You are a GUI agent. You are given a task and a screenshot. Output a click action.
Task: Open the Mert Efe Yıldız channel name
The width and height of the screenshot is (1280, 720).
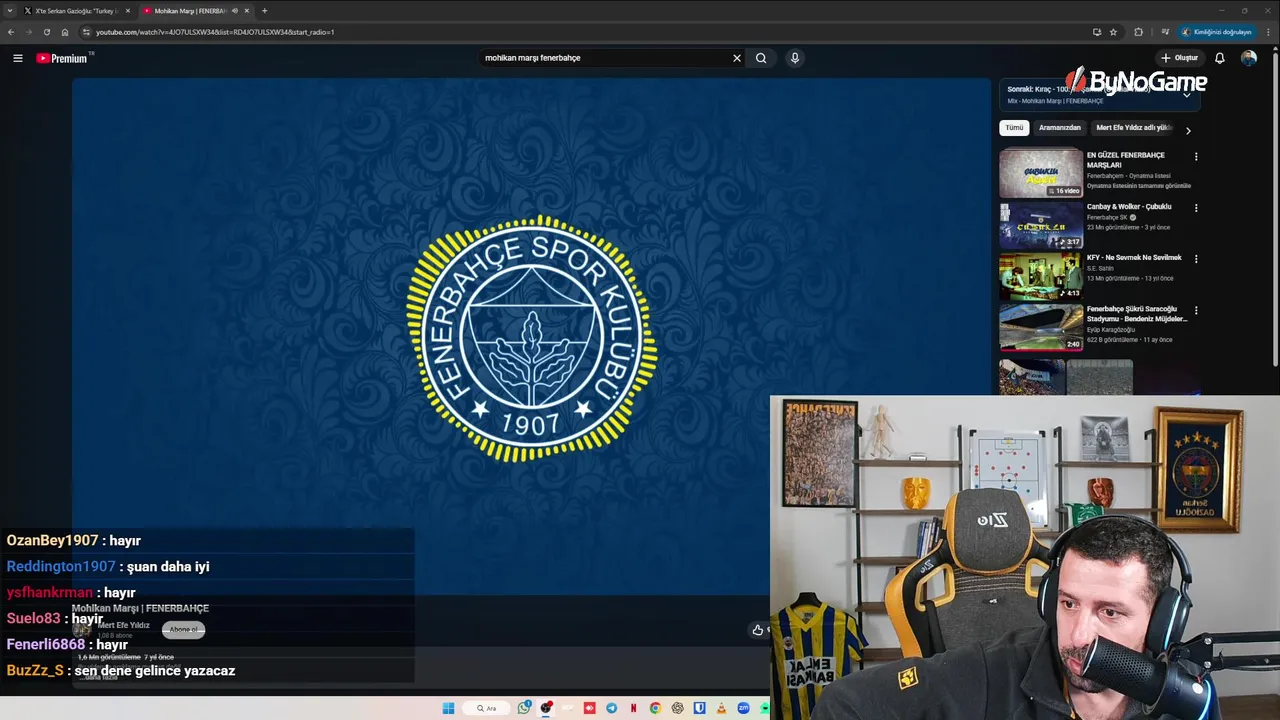tap(123, 625)
